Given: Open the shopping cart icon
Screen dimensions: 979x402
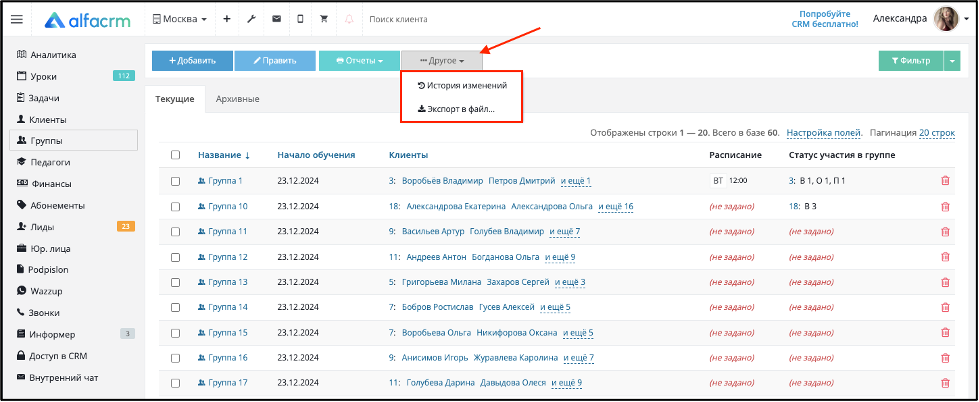Looking at the screenshot, I should [324, 19].
